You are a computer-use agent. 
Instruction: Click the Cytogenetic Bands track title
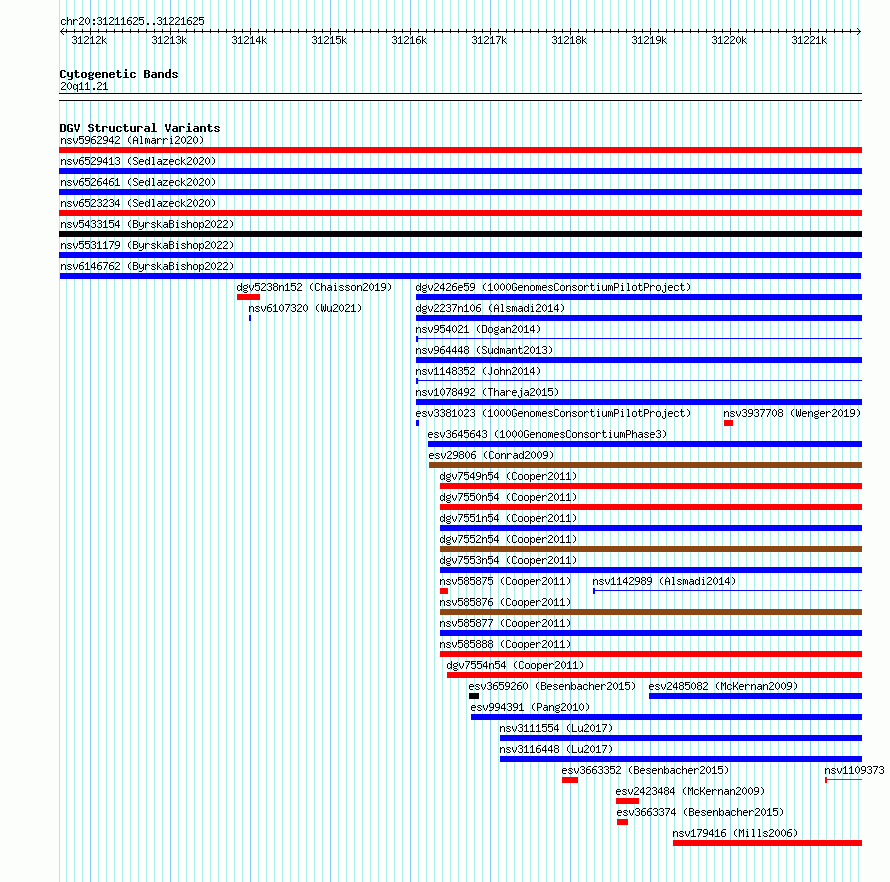coord(119,74)
